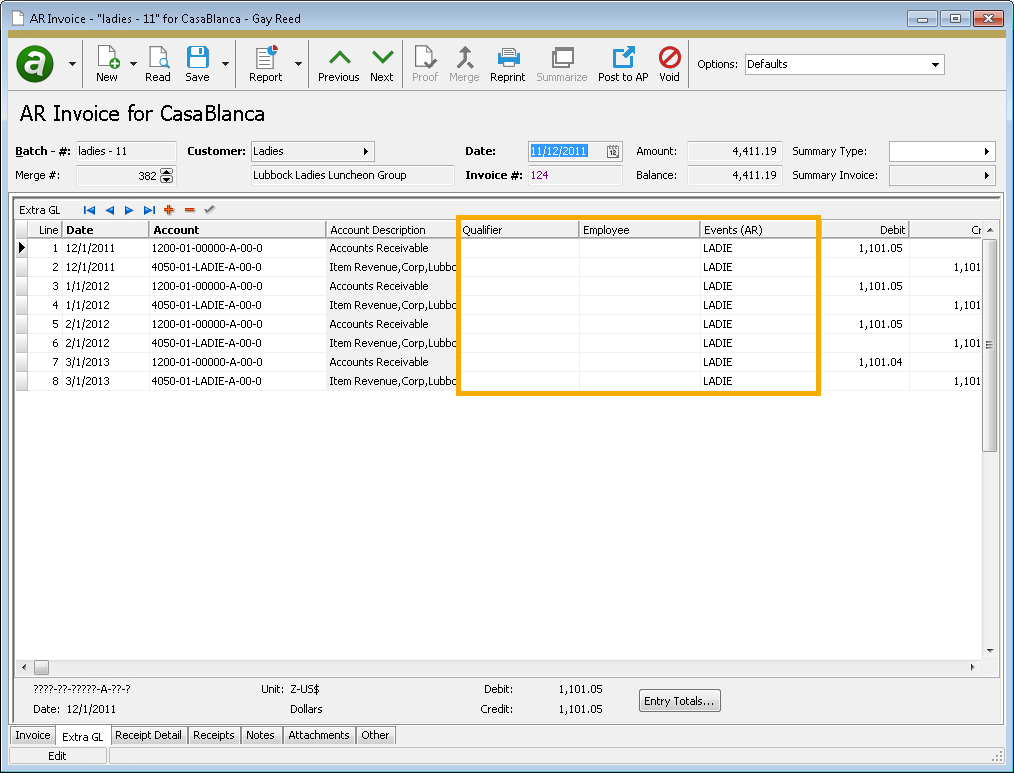Select the Void invoice icon

pos(670,62)
